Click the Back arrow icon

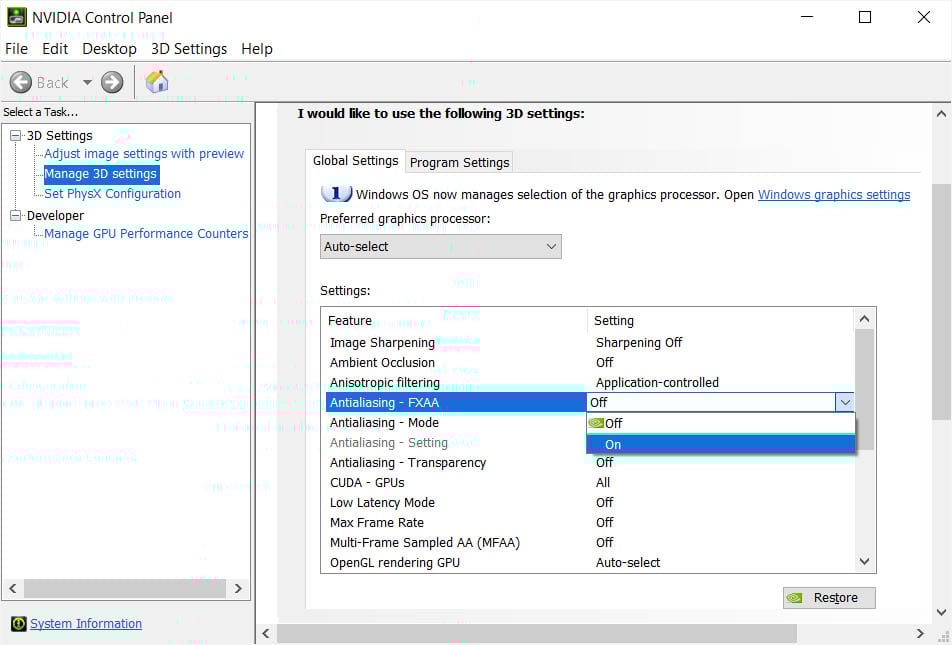pyautogui.click(x=21, y=82)
